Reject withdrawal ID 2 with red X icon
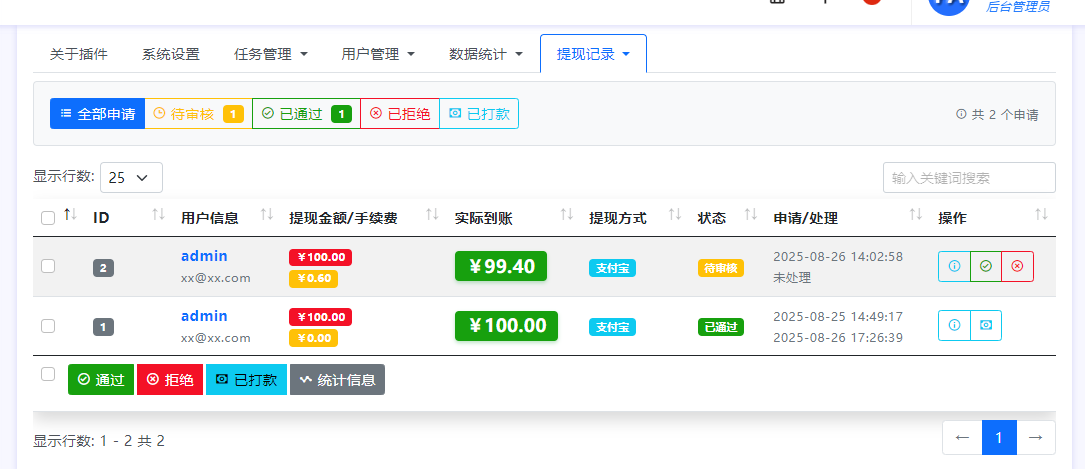The image size is (1085, 469). click(1017, 267)
